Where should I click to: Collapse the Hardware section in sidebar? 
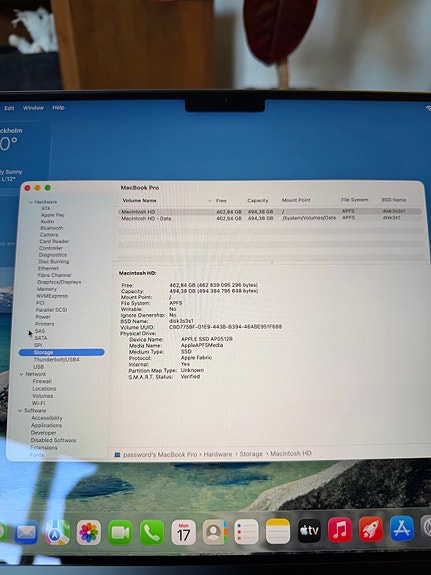point(31,202)
